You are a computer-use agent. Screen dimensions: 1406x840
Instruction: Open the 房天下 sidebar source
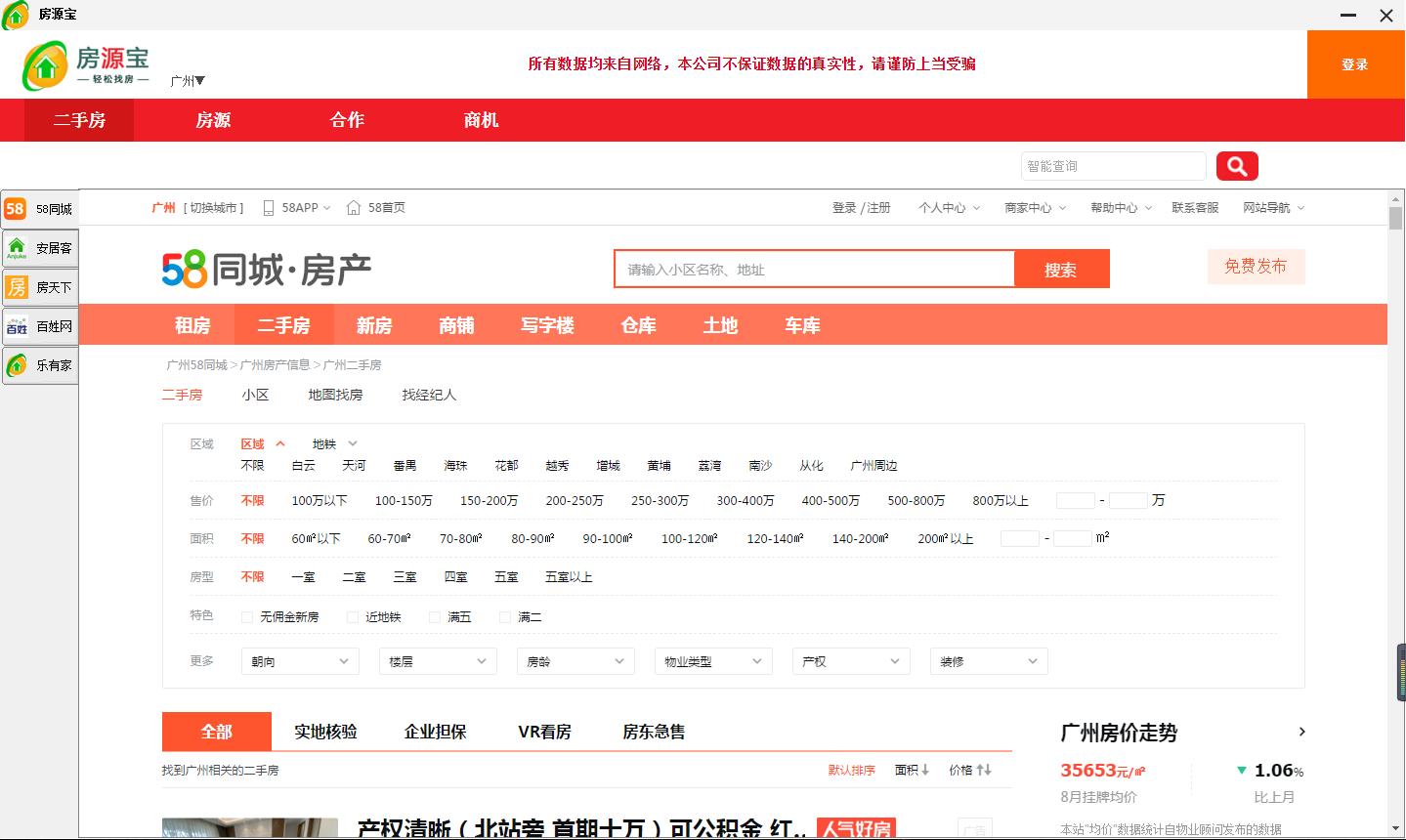pyautogui.click(x=40, y=287)
